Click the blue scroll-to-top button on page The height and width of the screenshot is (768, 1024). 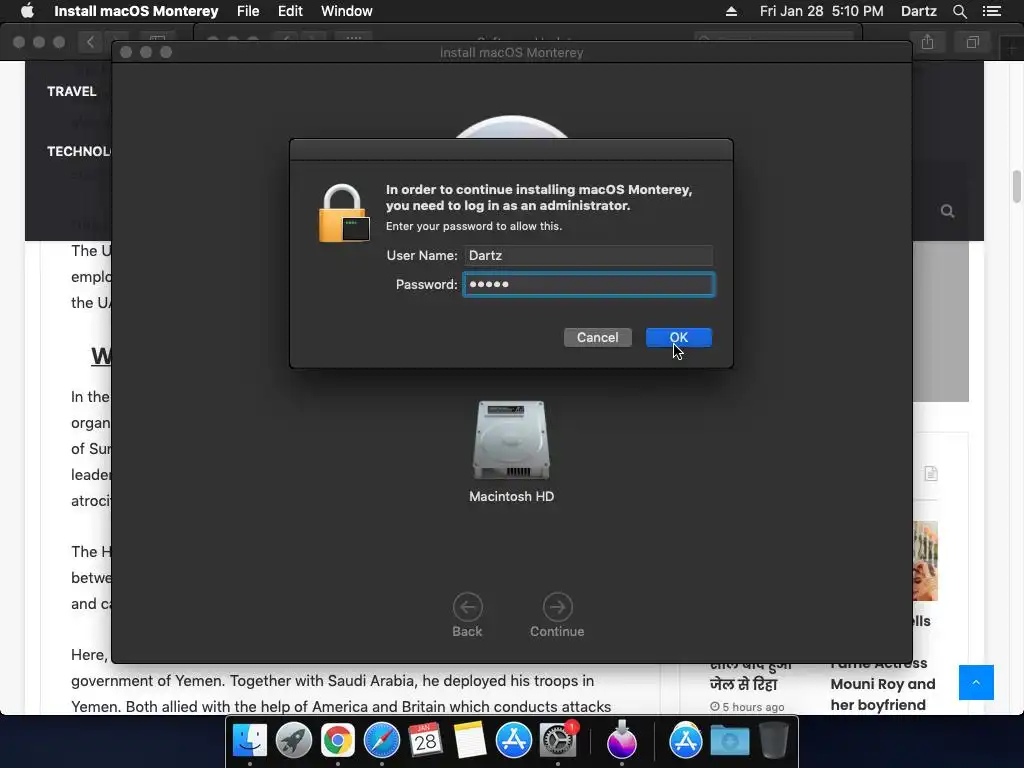pyautogui.click(x=976, y=682)
